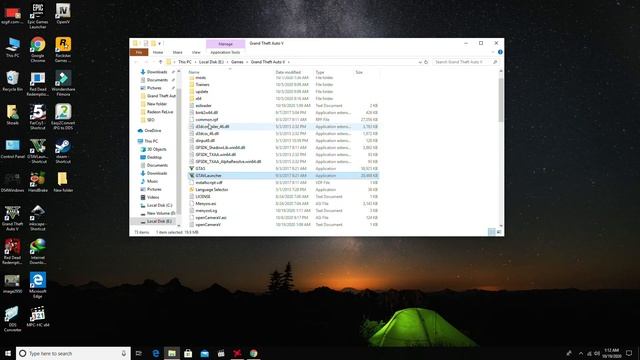Open the Wondershare Filmora desktop shortcut
640x360 pixels.
pyautogui.click(x=63, y=83)
